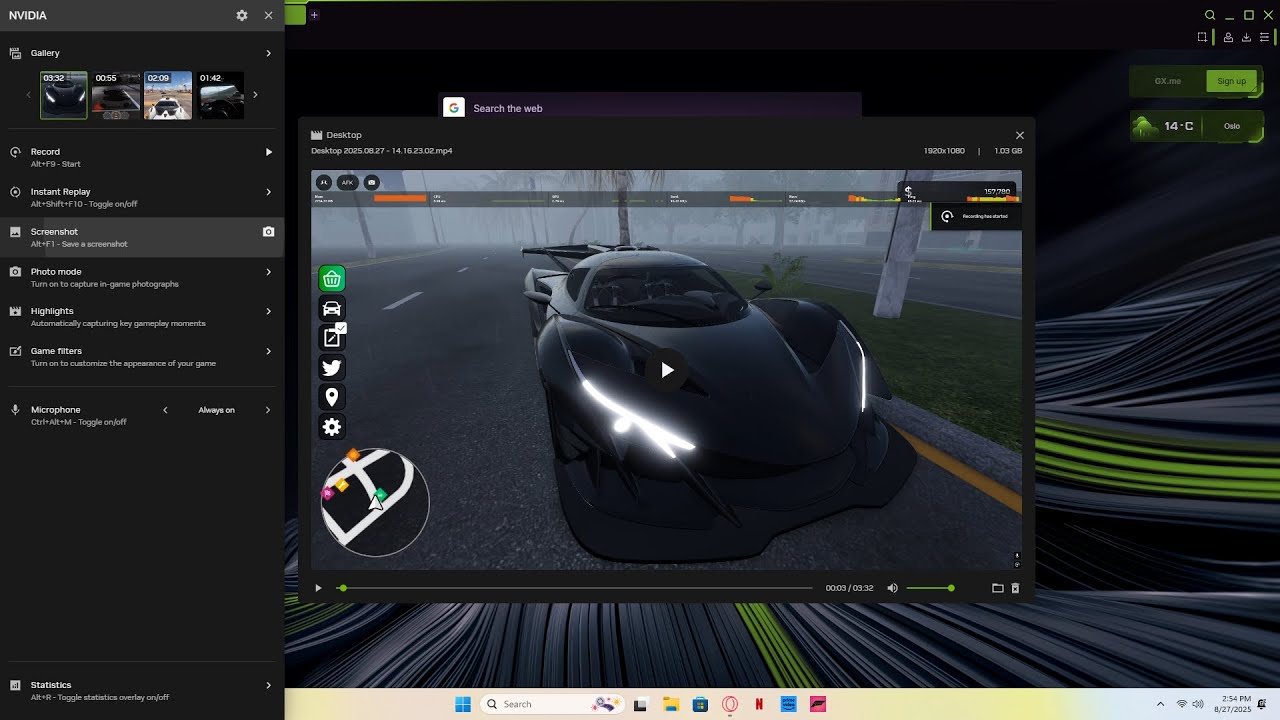Switch microphone mode with right arrow
This screenshot has width=1280, height=720.
(x=268, y=410)
